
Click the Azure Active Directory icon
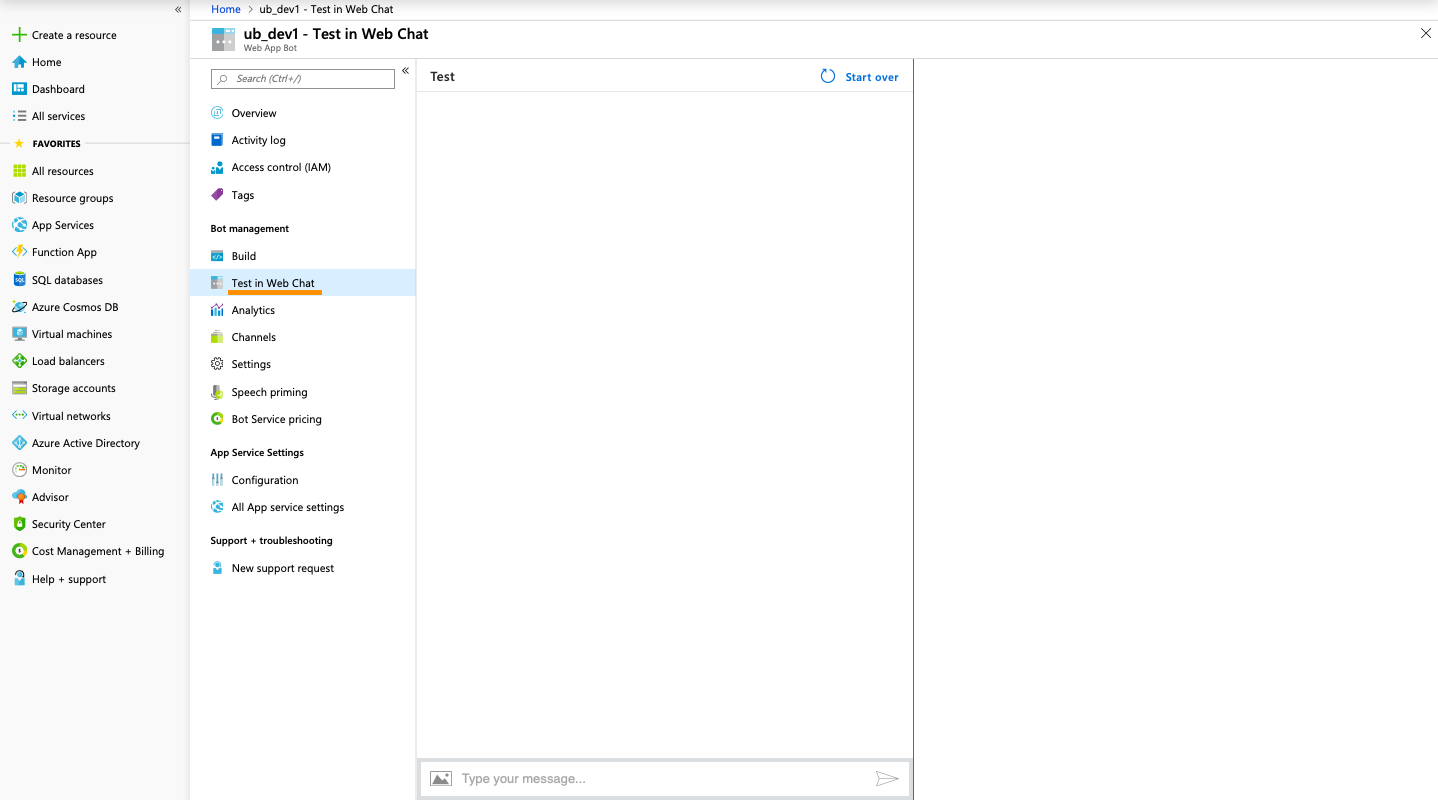tap(19, 443)
